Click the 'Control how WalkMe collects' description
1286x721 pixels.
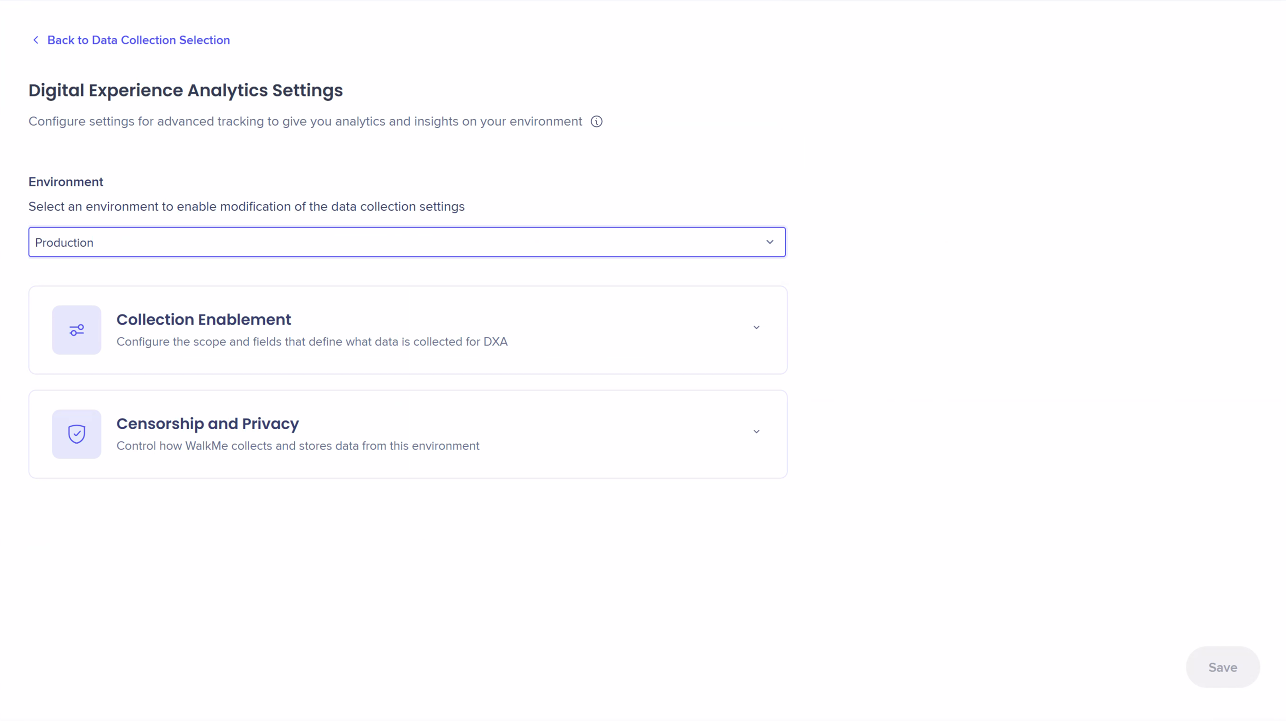(298, 446)
